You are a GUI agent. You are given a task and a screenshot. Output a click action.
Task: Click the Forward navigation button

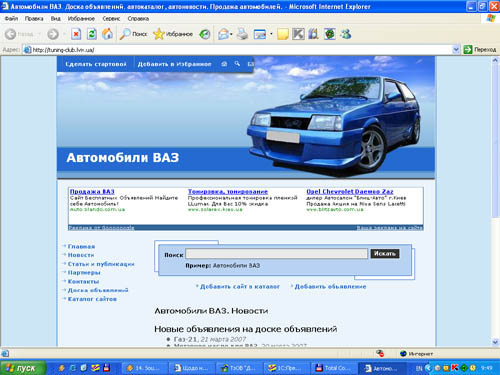click(x=53, y=34)
